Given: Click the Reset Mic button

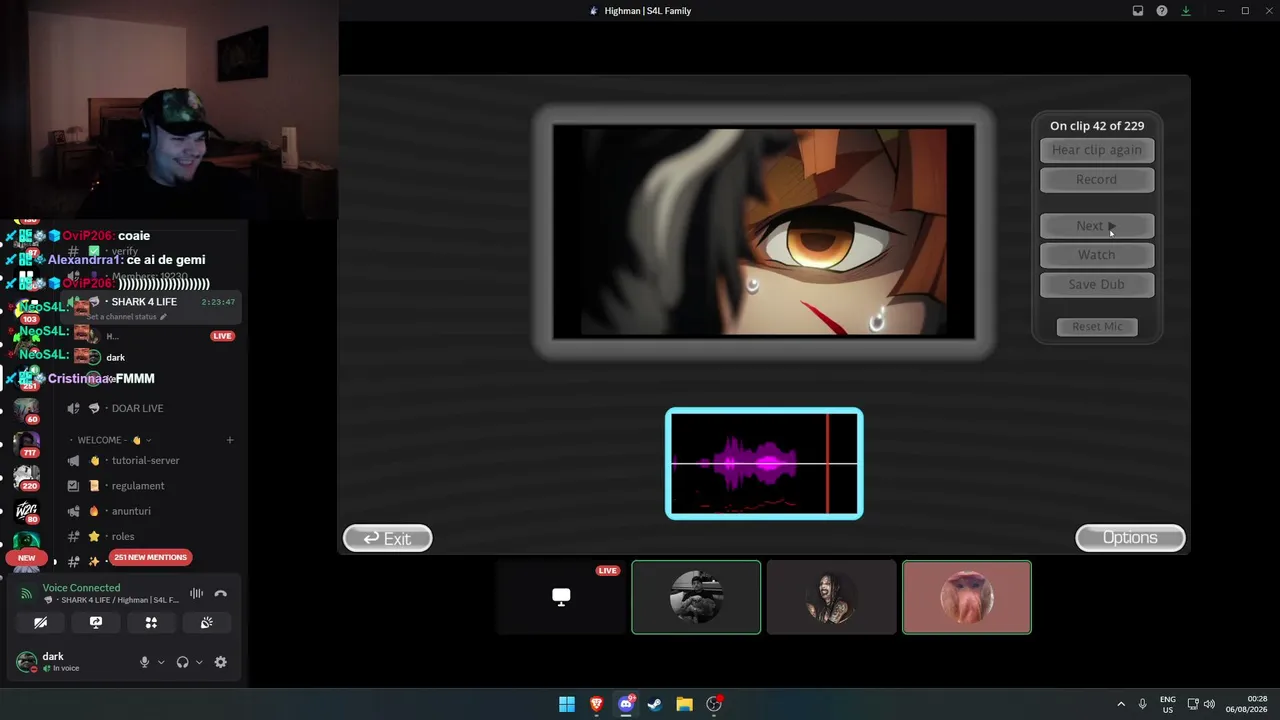Looking at the screenshot, I should coord(1097,327).
